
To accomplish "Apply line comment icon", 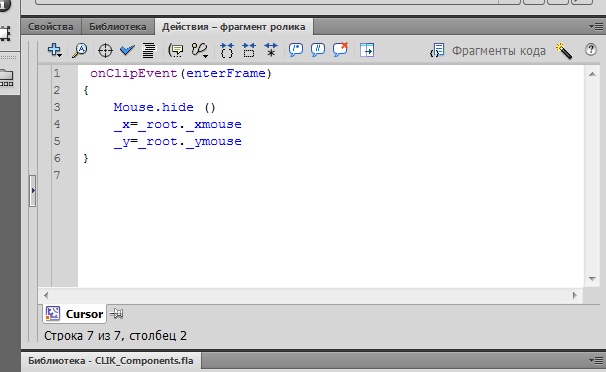I will coord(318,50).
